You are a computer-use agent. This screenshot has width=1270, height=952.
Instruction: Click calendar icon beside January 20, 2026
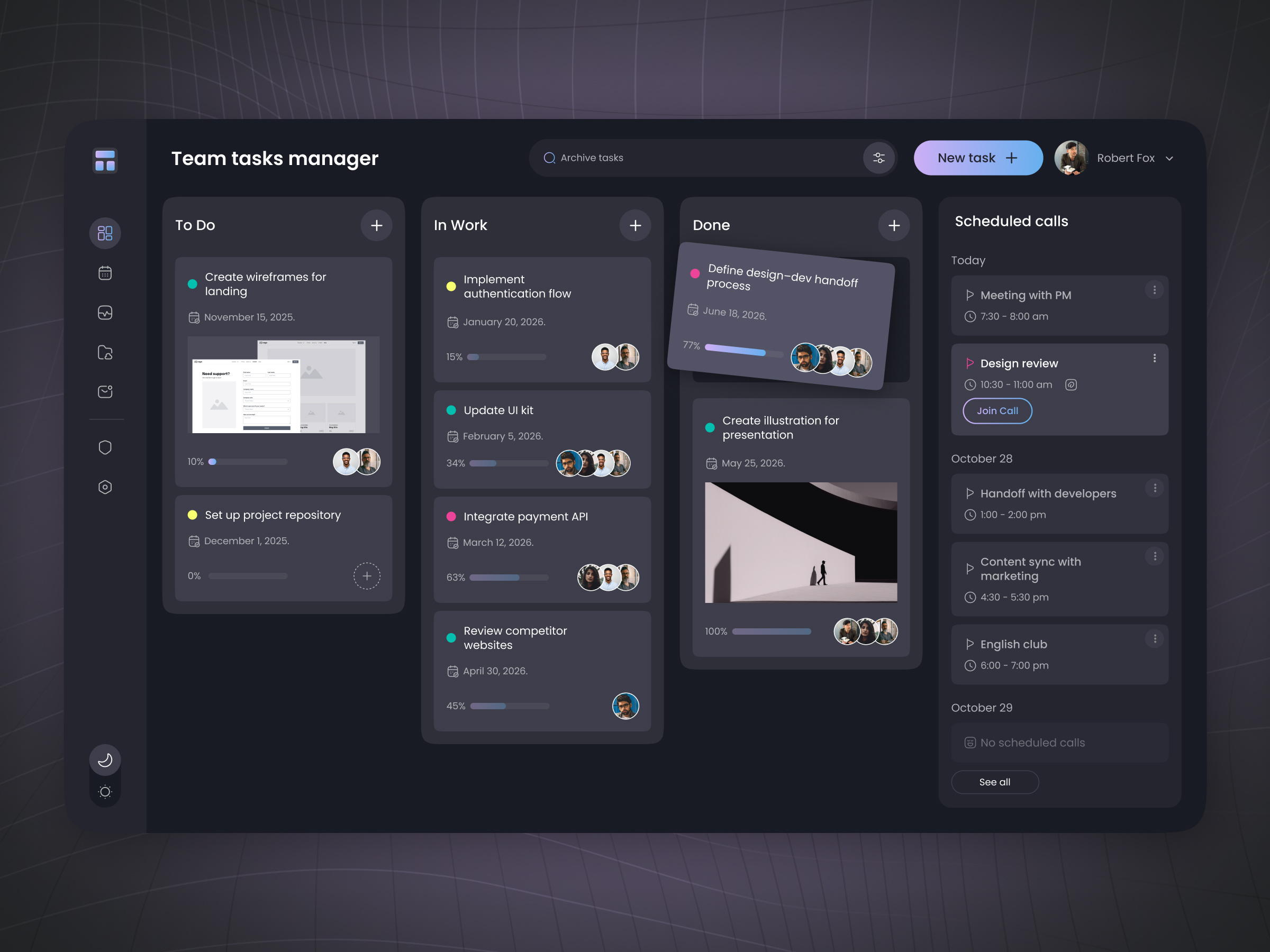(x=453, y=322)
